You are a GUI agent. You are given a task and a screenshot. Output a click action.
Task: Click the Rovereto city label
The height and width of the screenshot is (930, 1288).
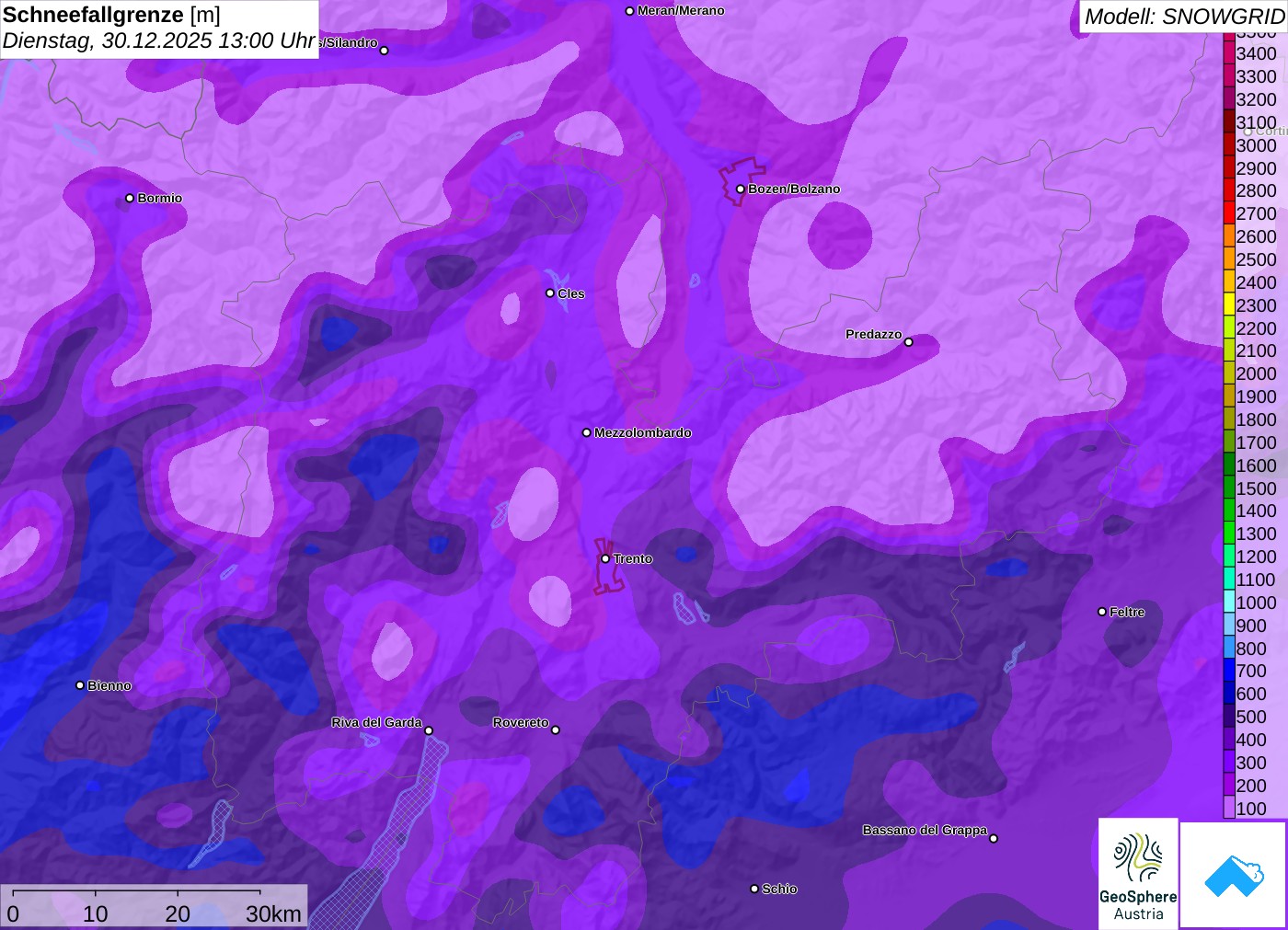pos(520,723)
